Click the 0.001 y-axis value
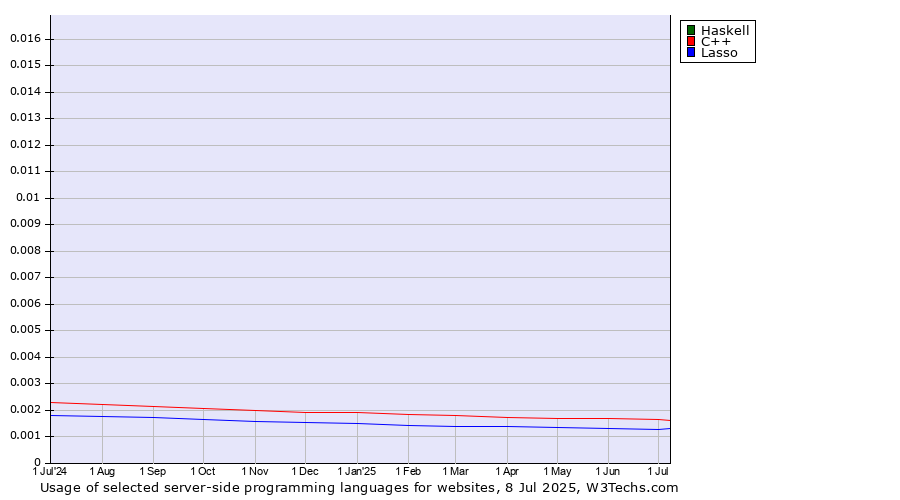 (26, 436)
